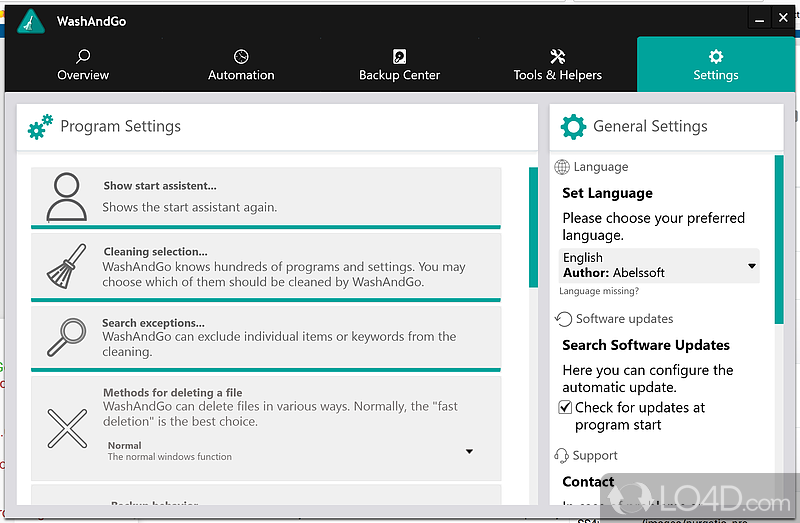Image resolution: width=800 pixels, height=523 pixels.
Task: Click the Language globe icon
Action: [x=562, y=167]
